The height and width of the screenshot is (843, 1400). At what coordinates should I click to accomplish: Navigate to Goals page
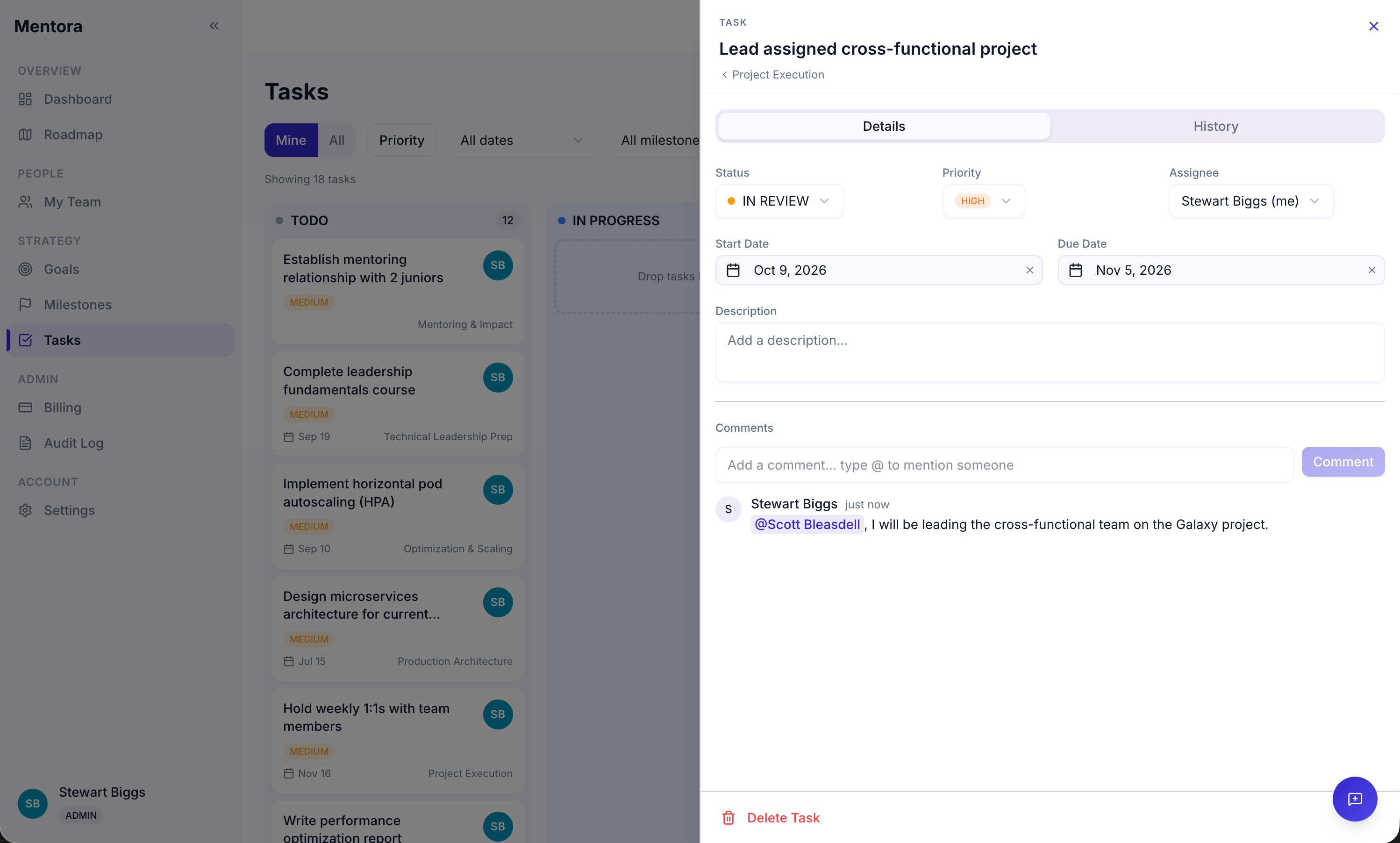121,269
